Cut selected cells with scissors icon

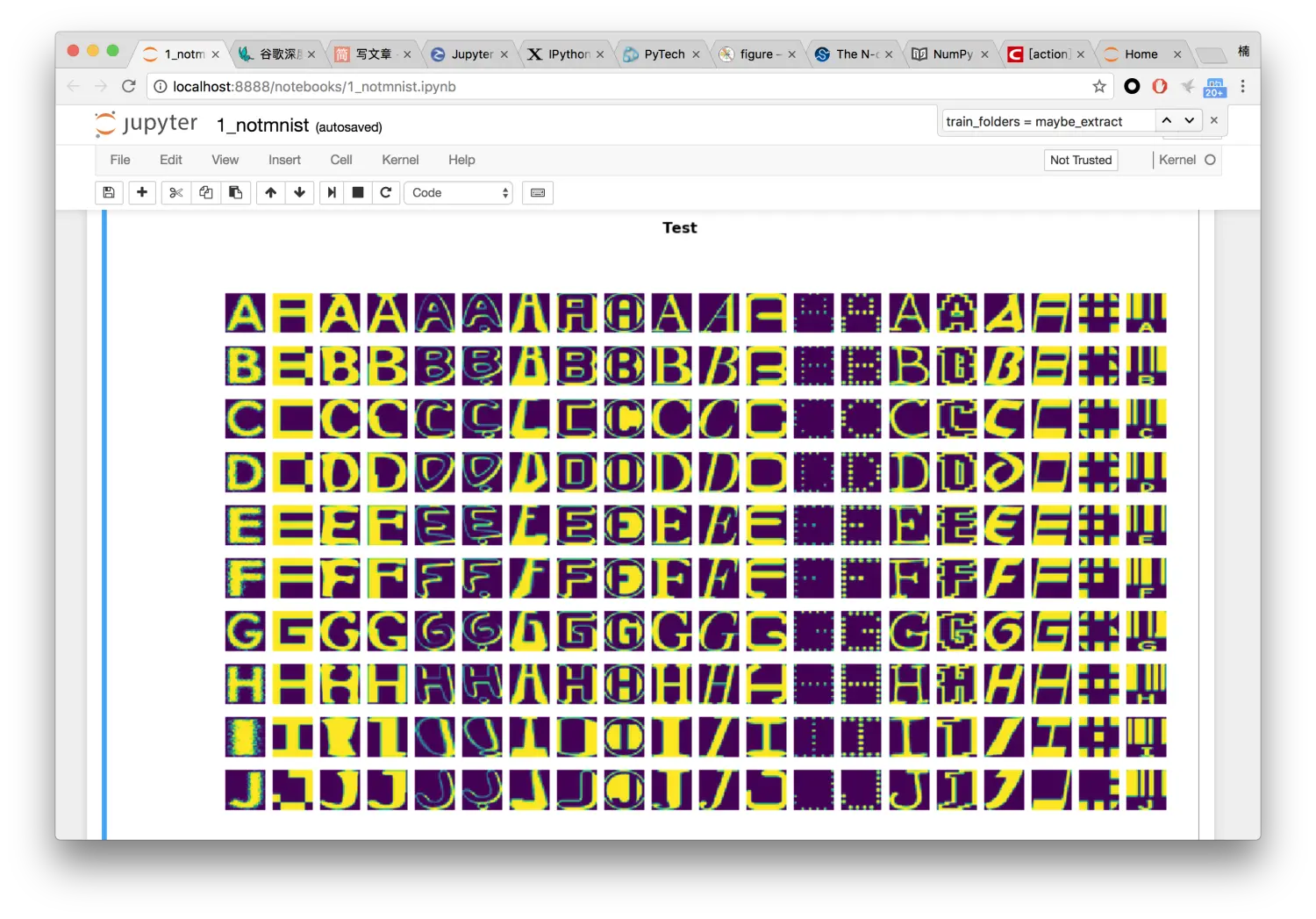pyautogui.click(x=176, y=193)
